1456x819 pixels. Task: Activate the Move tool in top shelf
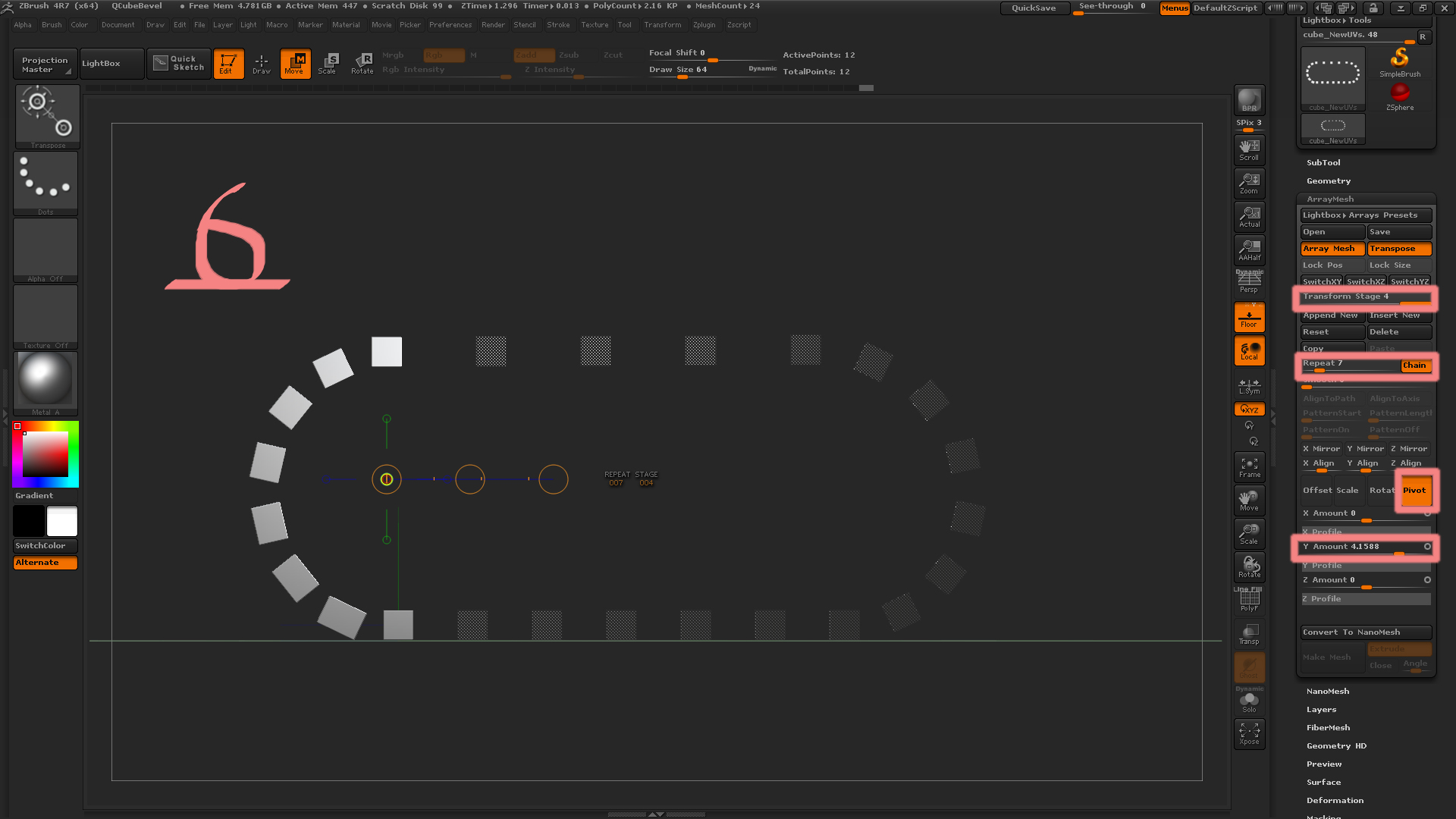295,64
